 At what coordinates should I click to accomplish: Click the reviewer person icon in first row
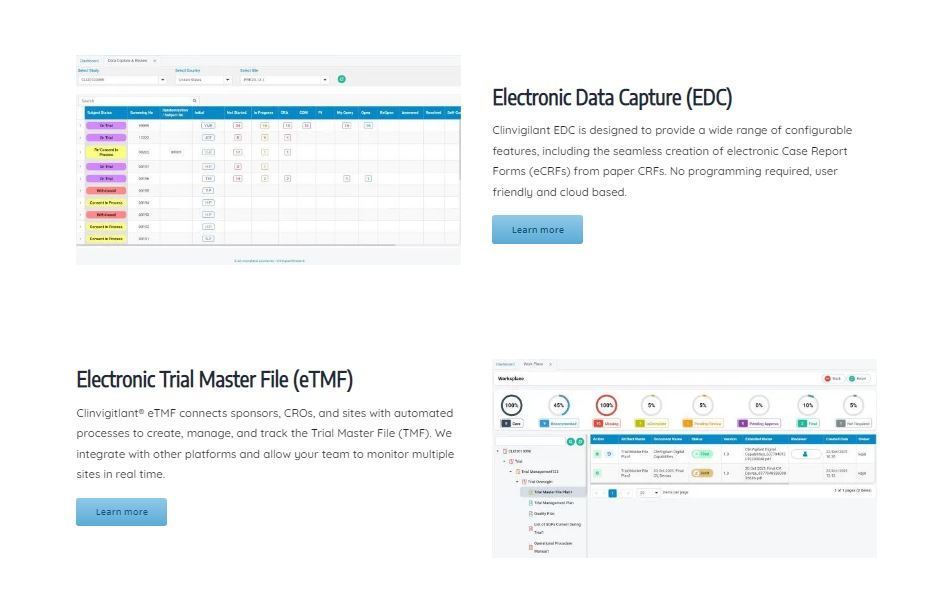[x=805, y=454]
